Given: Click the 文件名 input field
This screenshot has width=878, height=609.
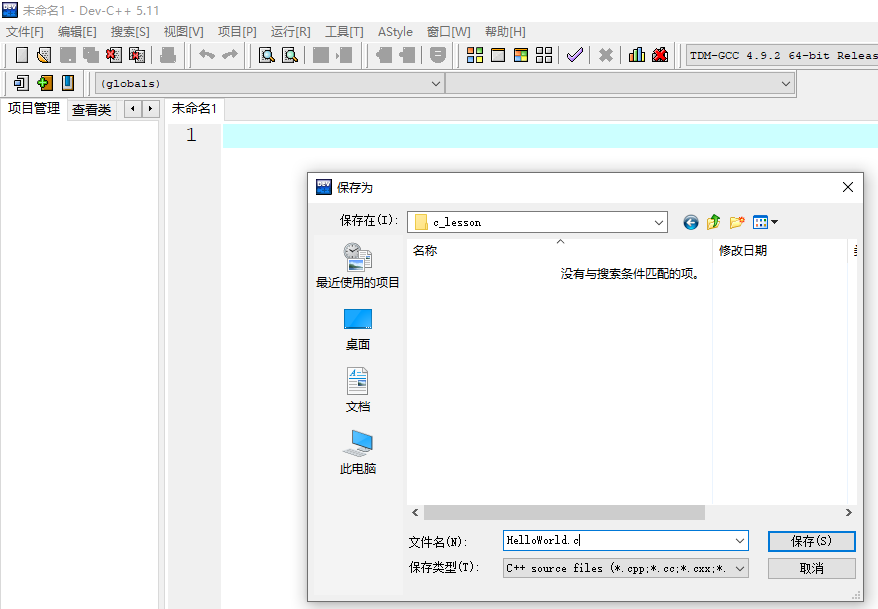Looking at the screenshot, I should [x=620, y=541].
